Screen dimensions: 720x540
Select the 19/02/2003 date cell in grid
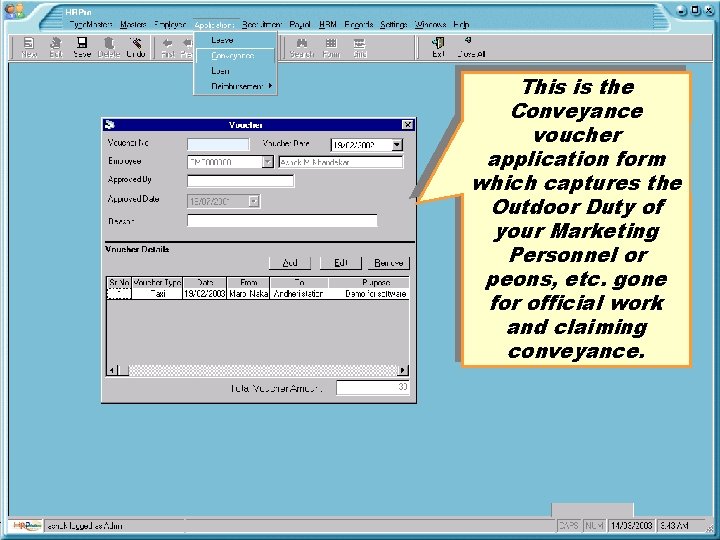205,294
